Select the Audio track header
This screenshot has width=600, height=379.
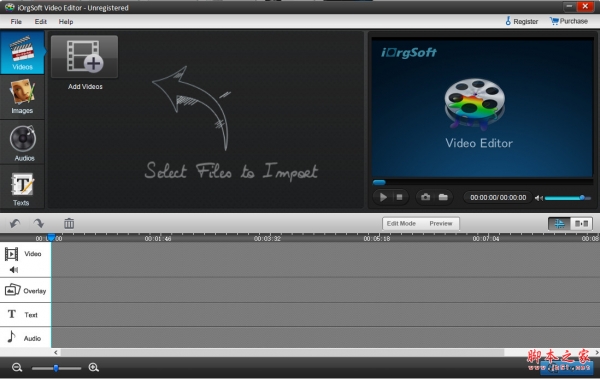click(x=25, y=338)
